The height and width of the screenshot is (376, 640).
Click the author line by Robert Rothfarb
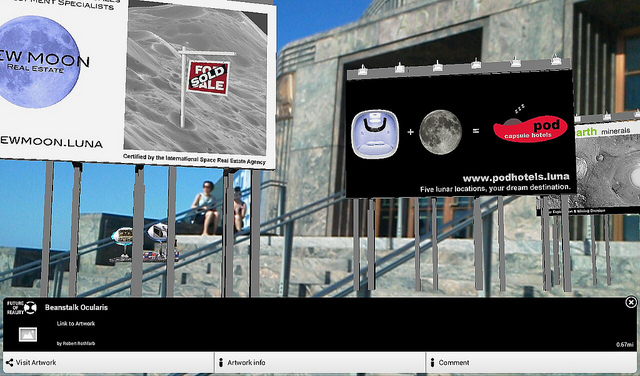[76, 344]
